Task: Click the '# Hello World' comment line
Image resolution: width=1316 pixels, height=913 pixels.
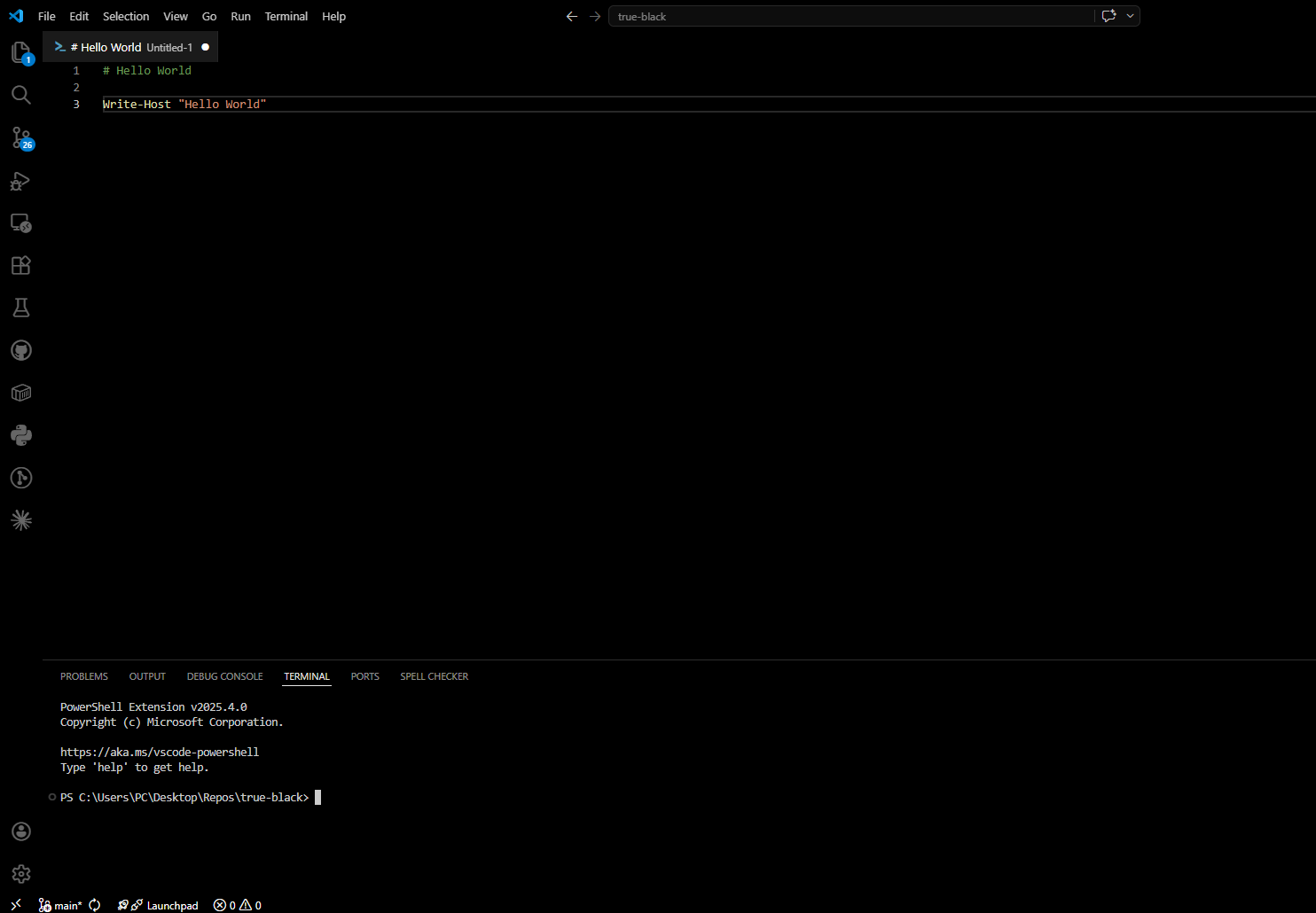Action: pyautogui.click(x=147, y=70)
